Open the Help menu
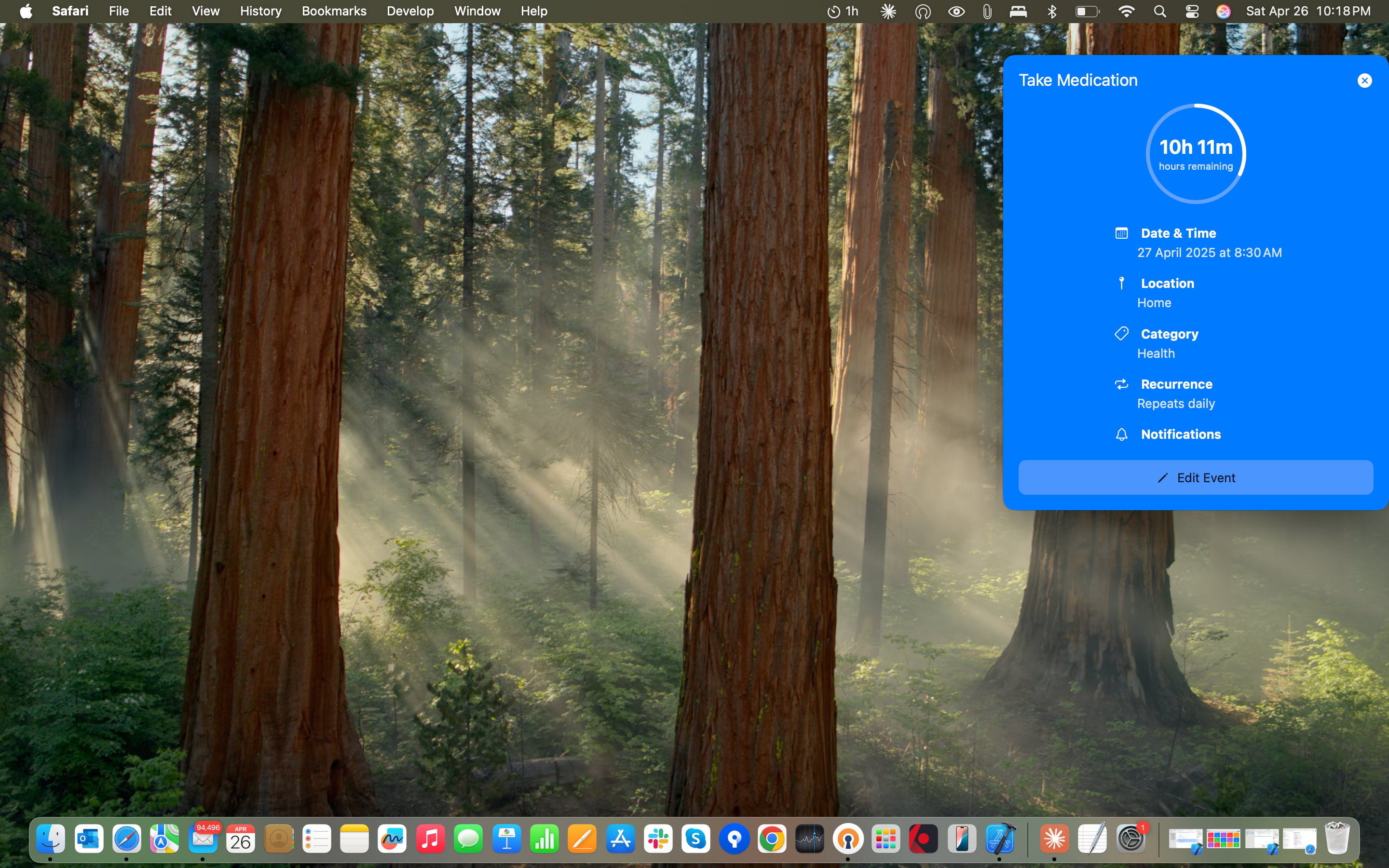The width and height of the screenshot is (1389, 868). (534, 12)
